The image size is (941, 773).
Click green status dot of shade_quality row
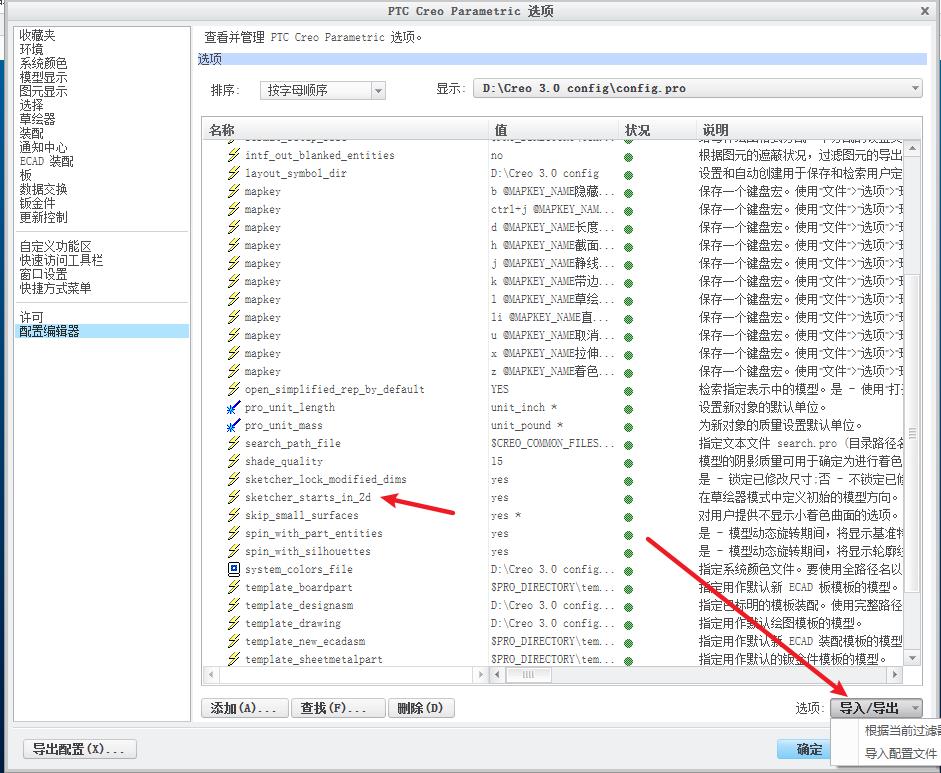click(x=628, y=463)
